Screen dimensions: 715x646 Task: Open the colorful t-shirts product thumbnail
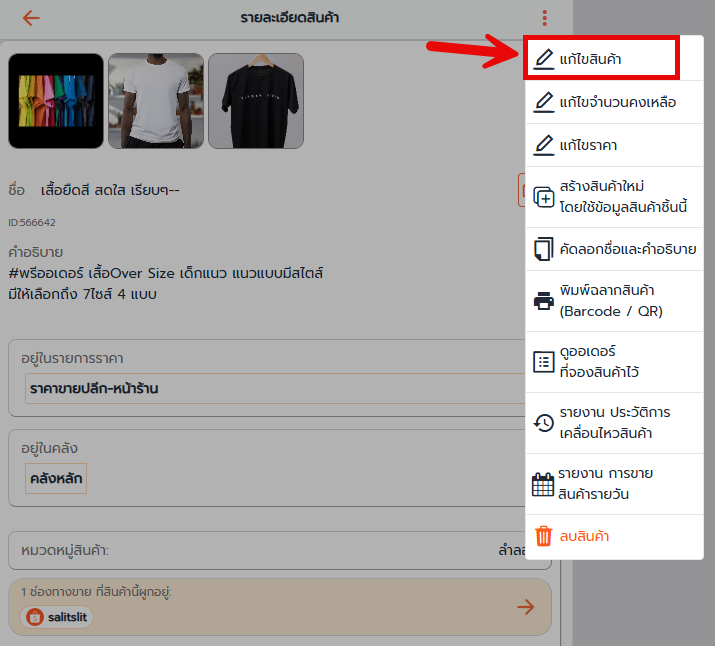click(55, 100)
